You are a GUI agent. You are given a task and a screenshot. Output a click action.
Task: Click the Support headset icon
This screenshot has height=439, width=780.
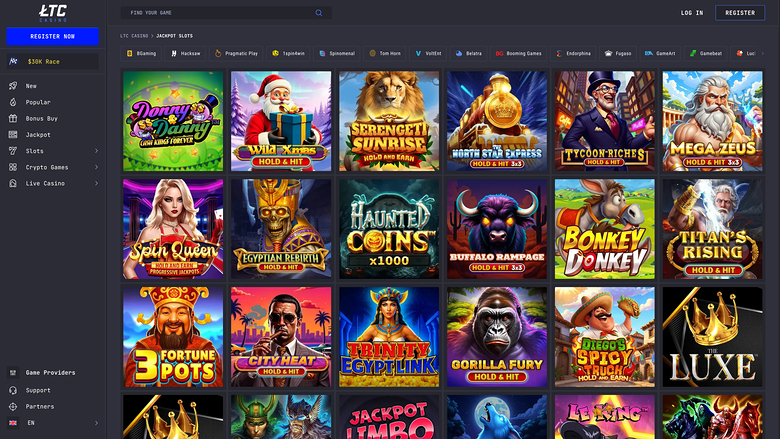tap(13, 390)
